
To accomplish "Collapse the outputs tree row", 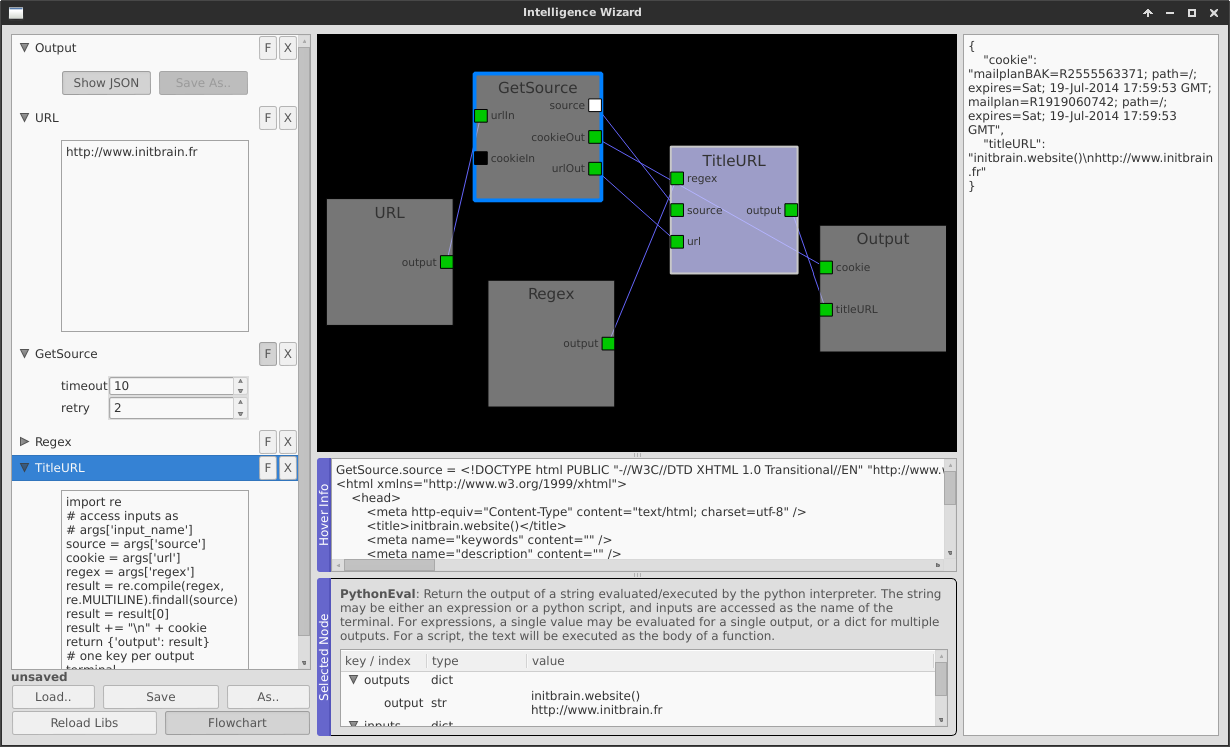I will tap(353, 680).
